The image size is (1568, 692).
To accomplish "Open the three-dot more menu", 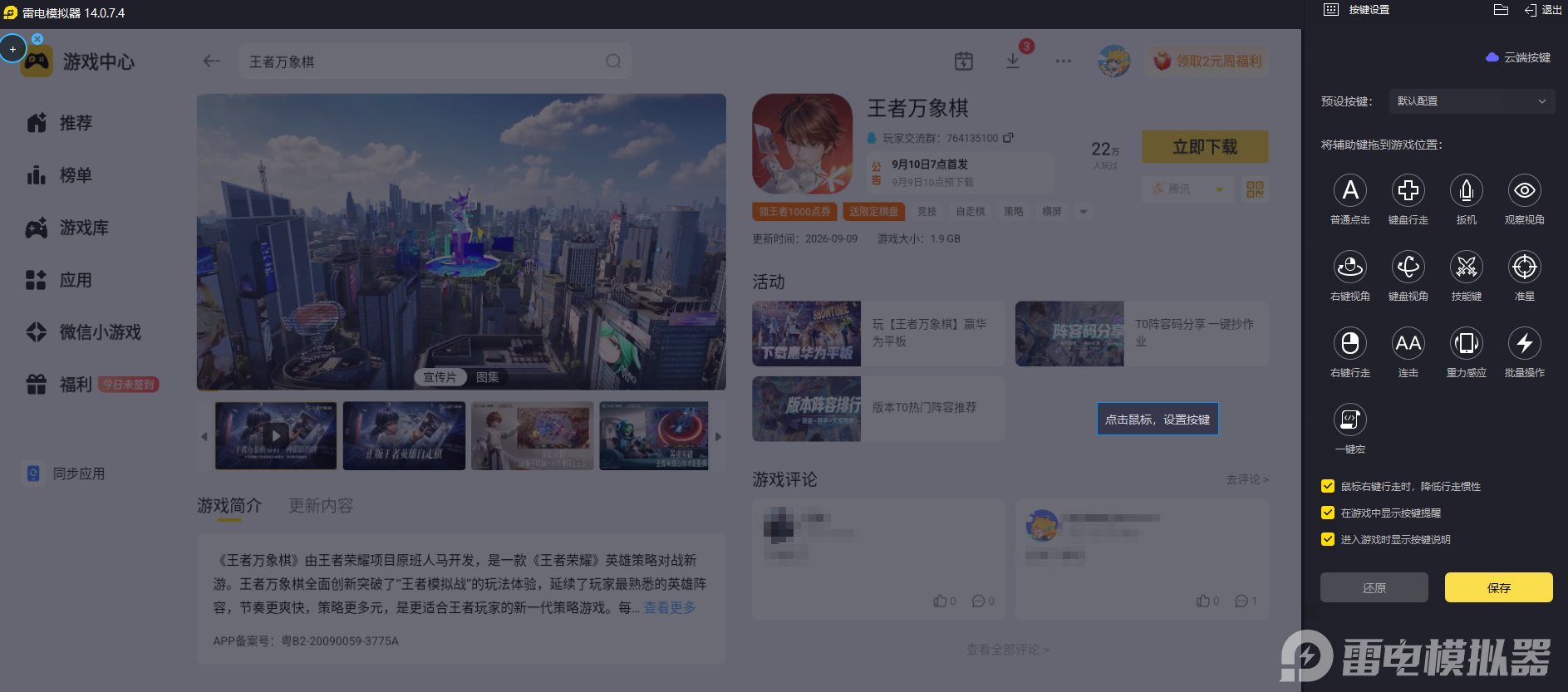I will tap(1064, 61).
